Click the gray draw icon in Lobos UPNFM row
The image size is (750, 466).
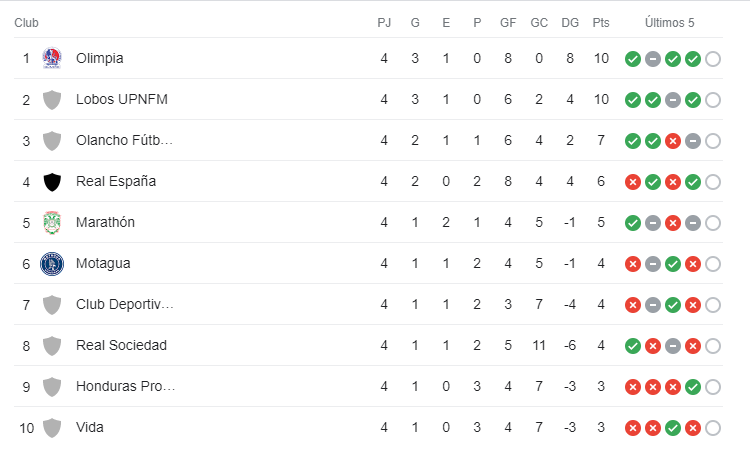(673, 99)
